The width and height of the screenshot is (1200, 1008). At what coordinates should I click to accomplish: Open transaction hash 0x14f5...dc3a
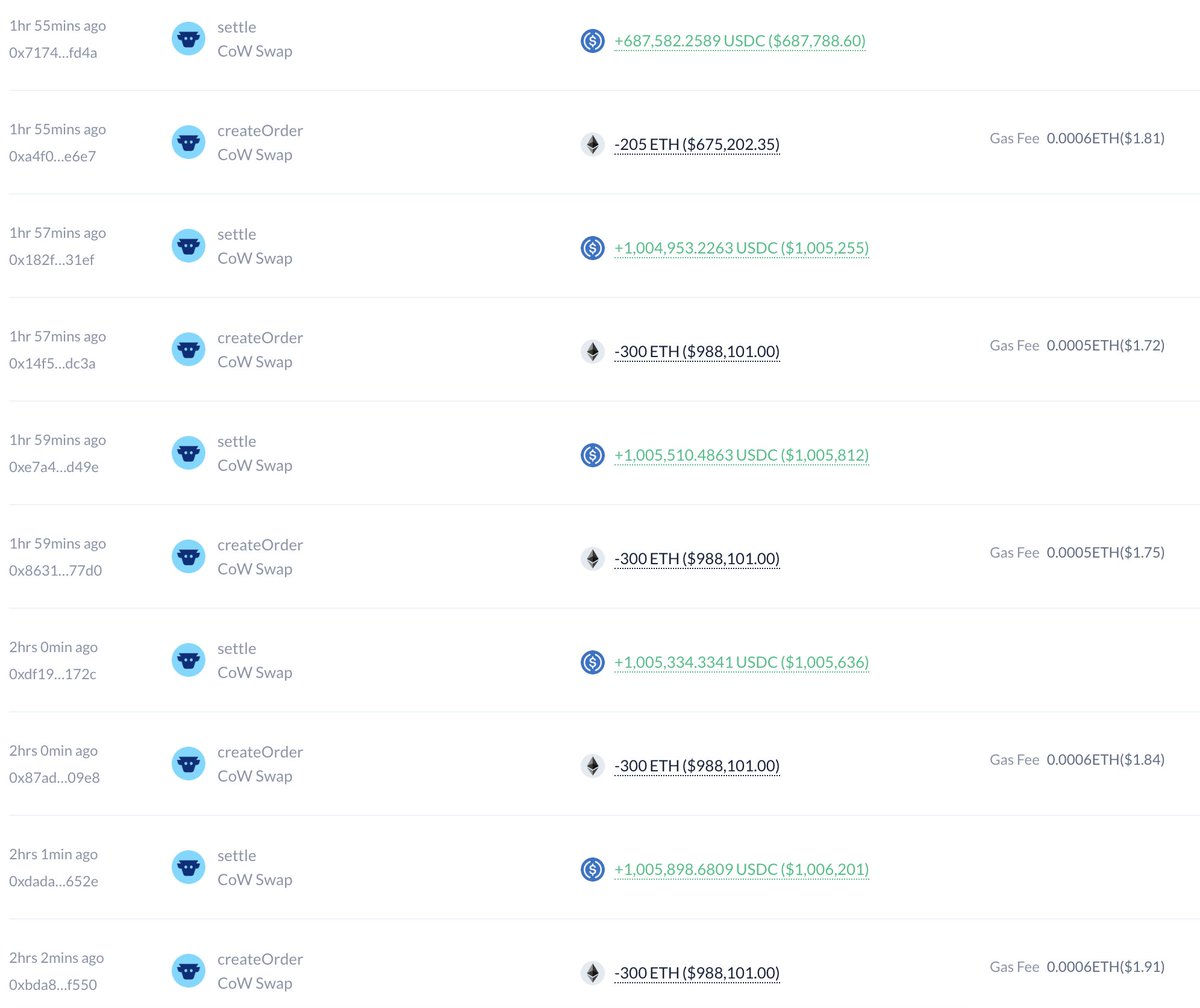[x=53, y=363]
